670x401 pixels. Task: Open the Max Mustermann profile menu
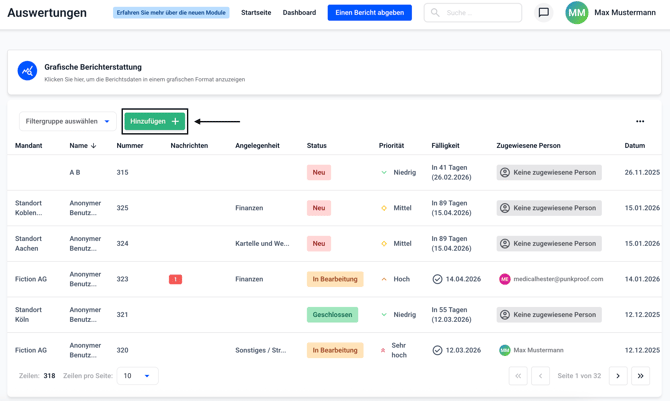[x=625, y=13]
